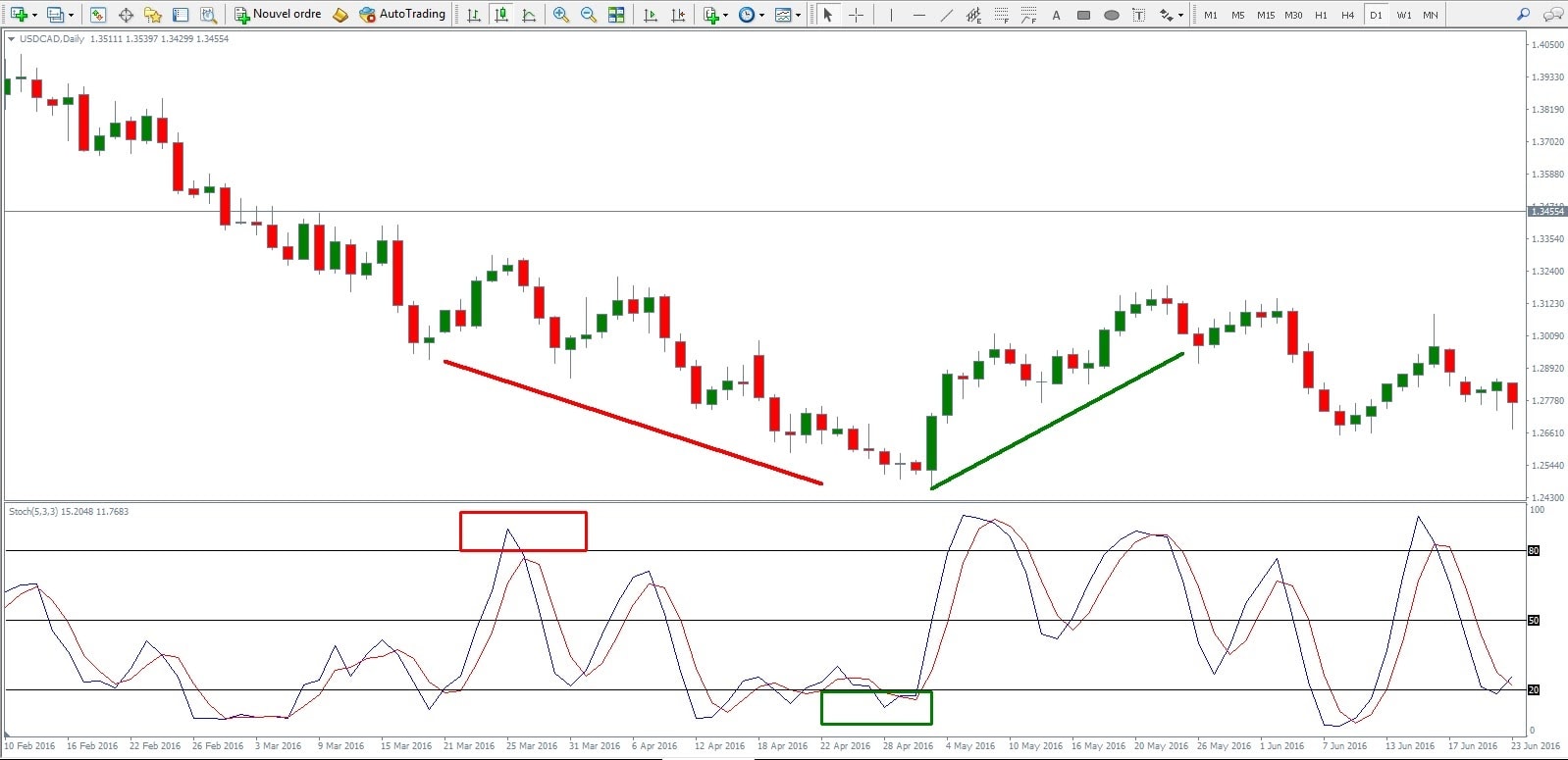Viewport: 1568px width, 760px height.
Task: Click the Stoch(5,3,3) indicator label
Action: (x=33, y=512)
